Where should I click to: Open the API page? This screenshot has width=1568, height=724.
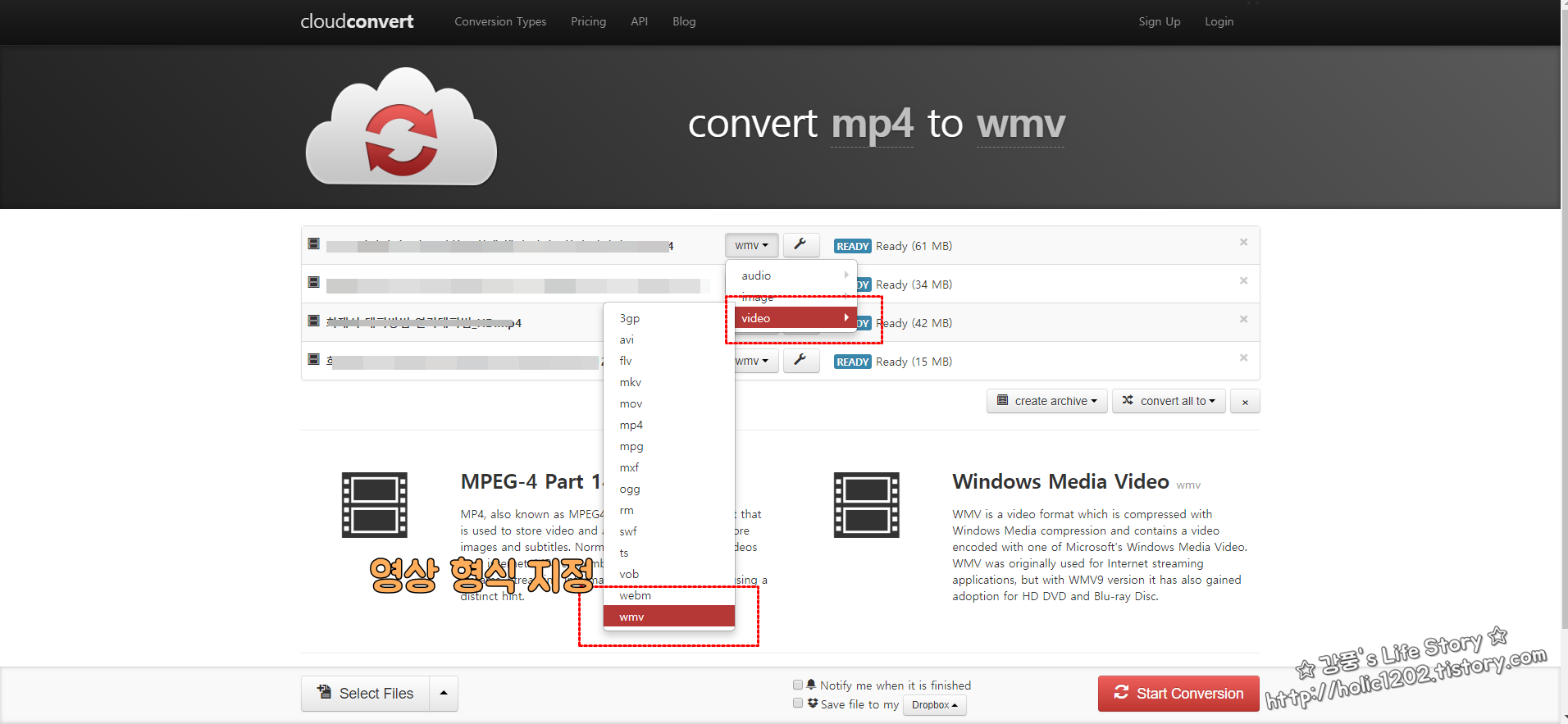[x=640, y=21]
